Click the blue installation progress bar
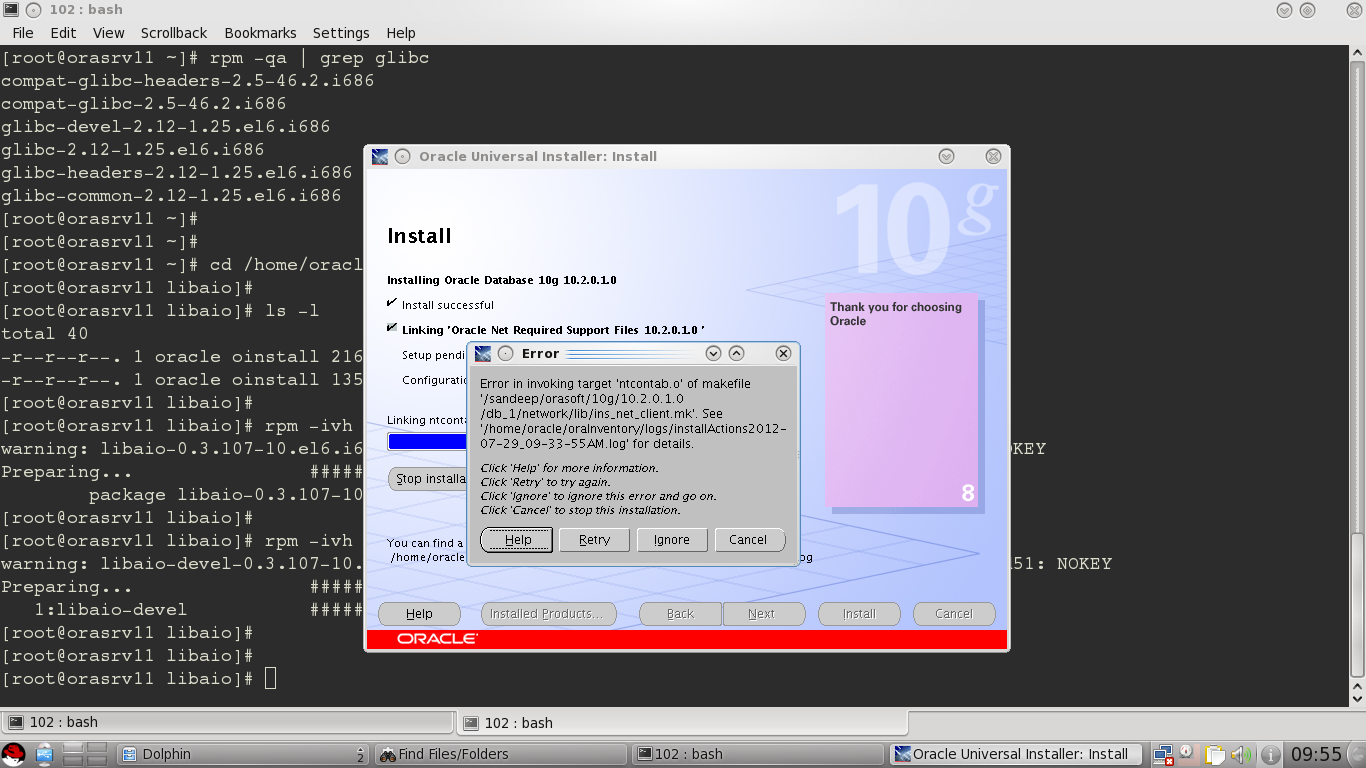The image size is (1366, 768). pyautogui.click(x=428, y=442)
